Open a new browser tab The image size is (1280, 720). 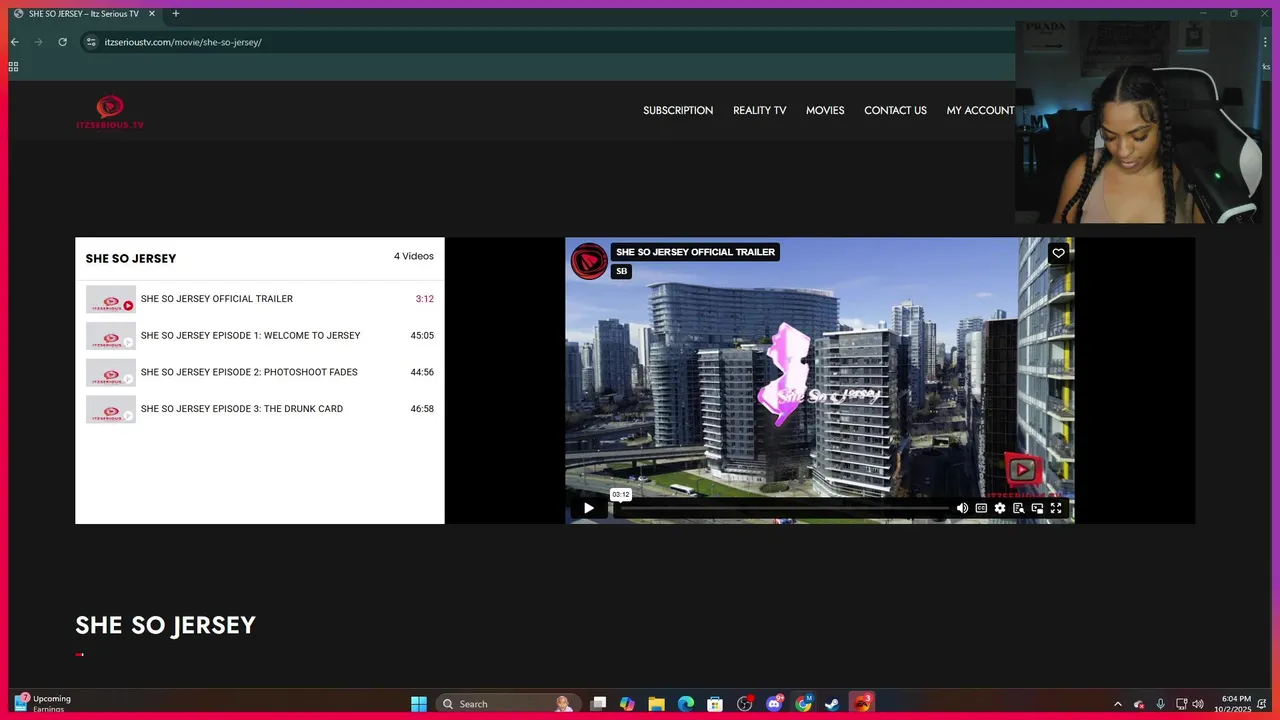tap(176, 14)
